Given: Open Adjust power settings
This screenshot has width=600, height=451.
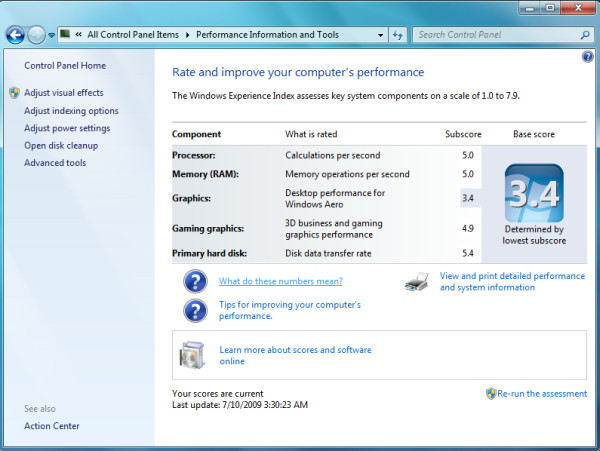Looking at the screenshot, I should (67, 128).
